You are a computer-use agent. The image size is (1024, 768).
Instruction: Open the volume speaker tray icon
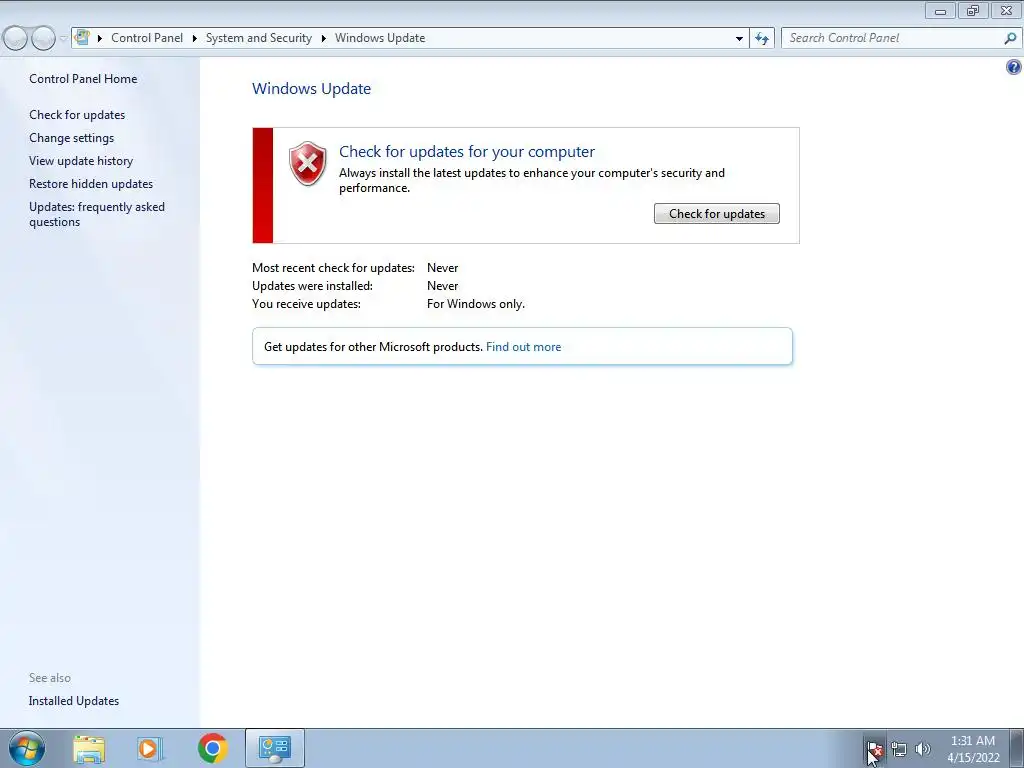(923, 749)
